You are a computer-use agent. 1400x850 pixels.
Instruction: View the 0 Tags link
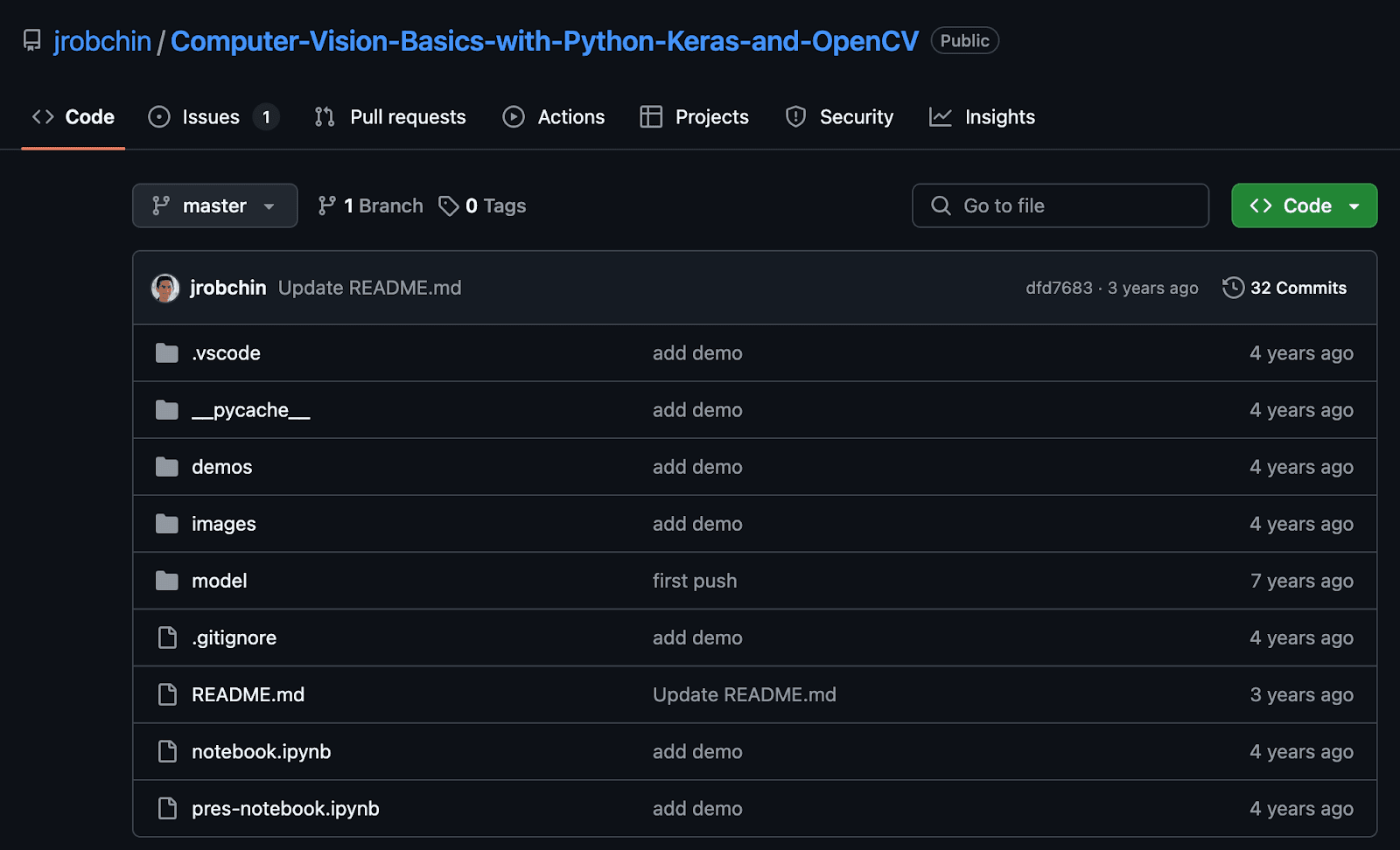click(x=483, y=206)
